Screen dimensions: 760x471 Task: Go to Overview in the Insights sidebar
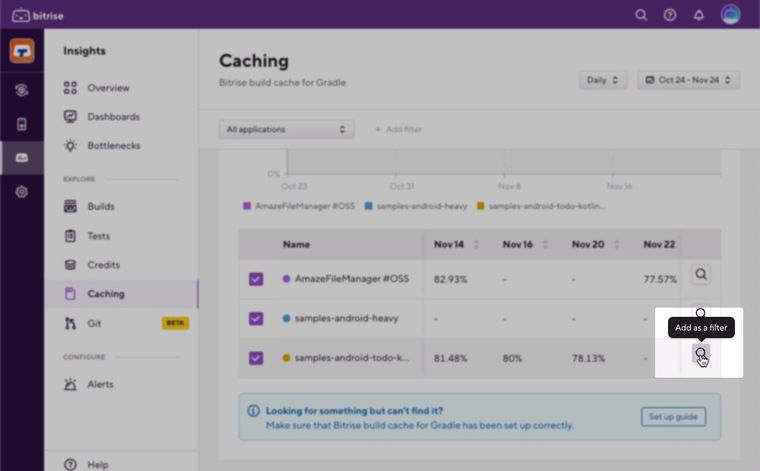pyautogui.click(x=109, y=88)
